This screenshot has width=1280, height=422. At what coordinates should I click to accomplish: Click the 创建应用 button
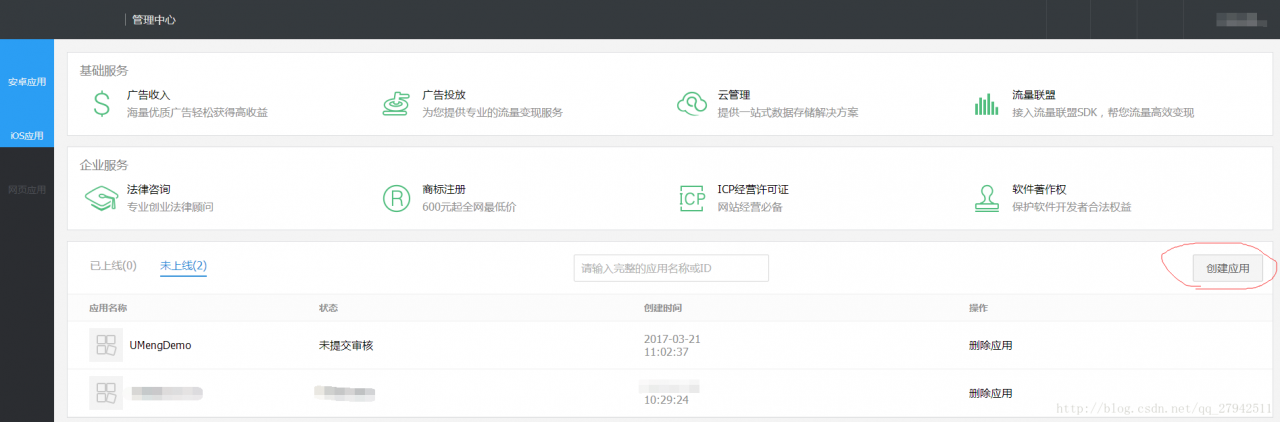click(x=1228, y=268)
